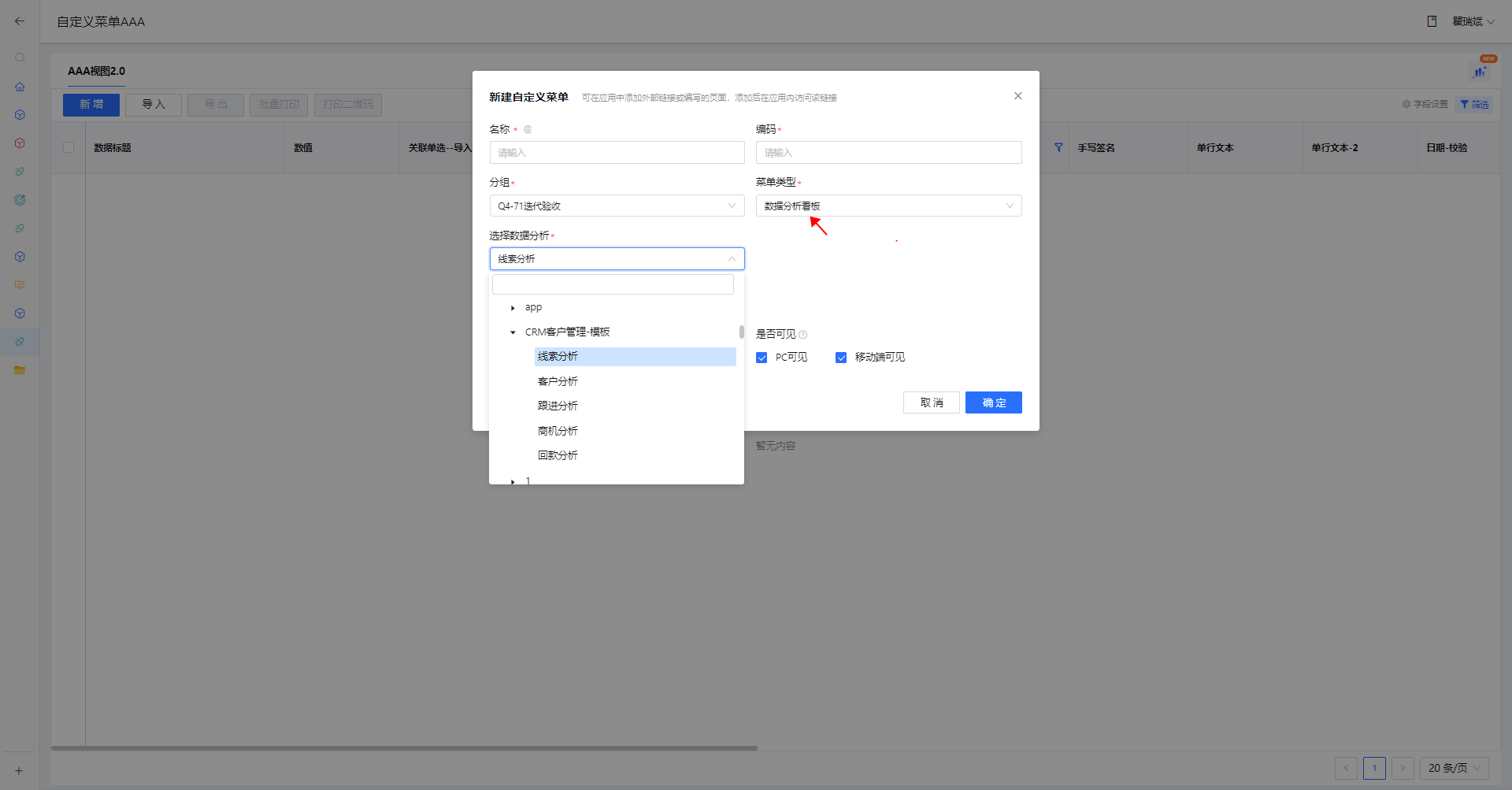Open the search icon in the left sidebar
Image resolution: width=1512 pixels, height=790 pixels.
click(20, 57)
